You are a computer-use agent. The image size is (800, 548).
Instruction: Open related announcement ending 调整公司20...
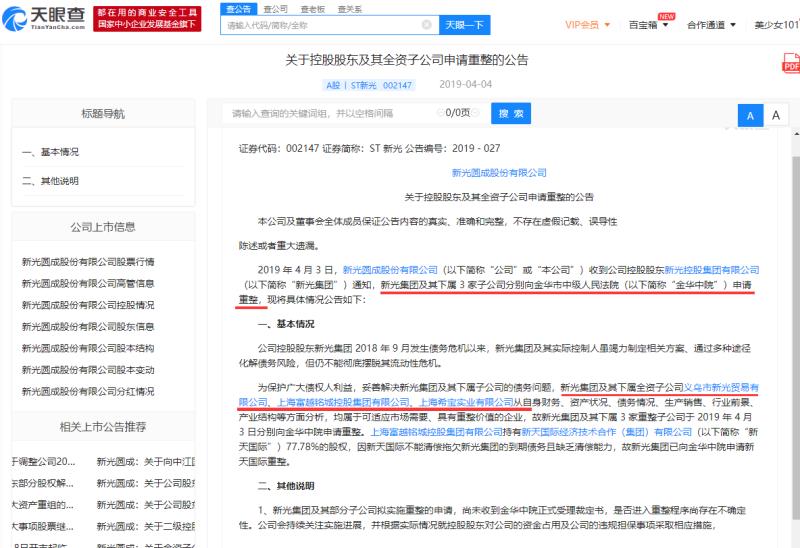click(x=44, y=462)
